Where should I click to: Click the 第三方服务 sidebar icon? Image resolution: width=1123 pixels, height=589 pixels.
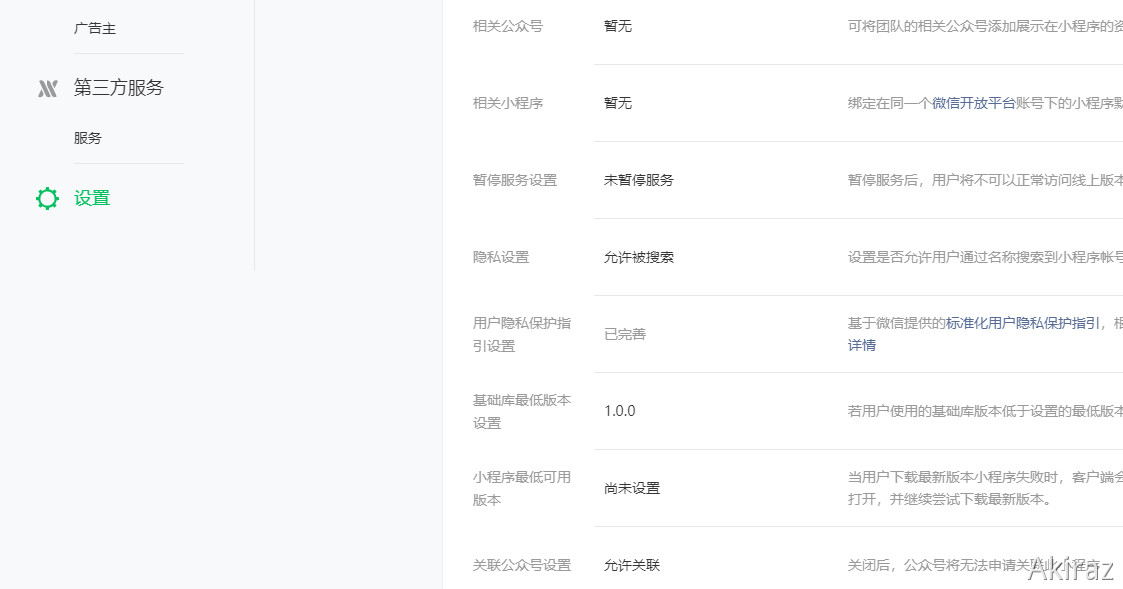(48, 88)
